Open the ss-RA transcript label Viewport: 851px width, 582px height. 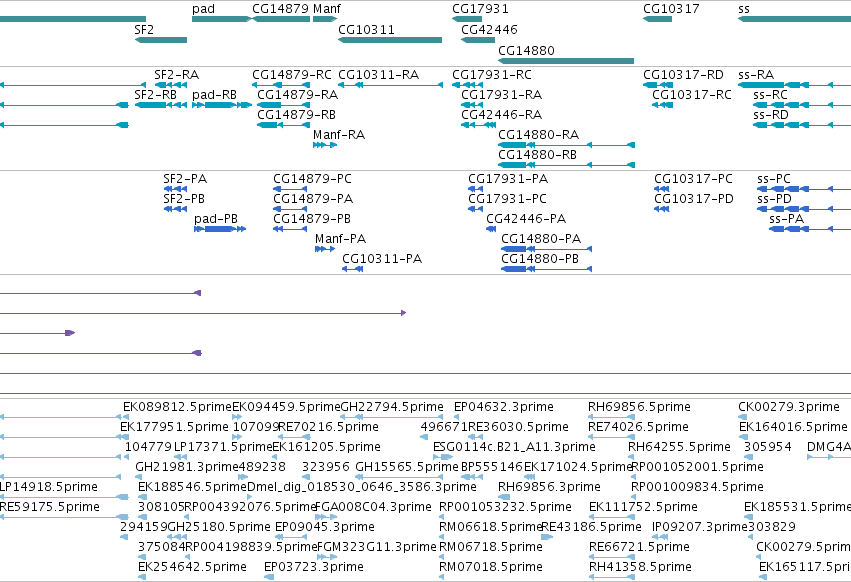pyautogui.click(x=756, y=74)
